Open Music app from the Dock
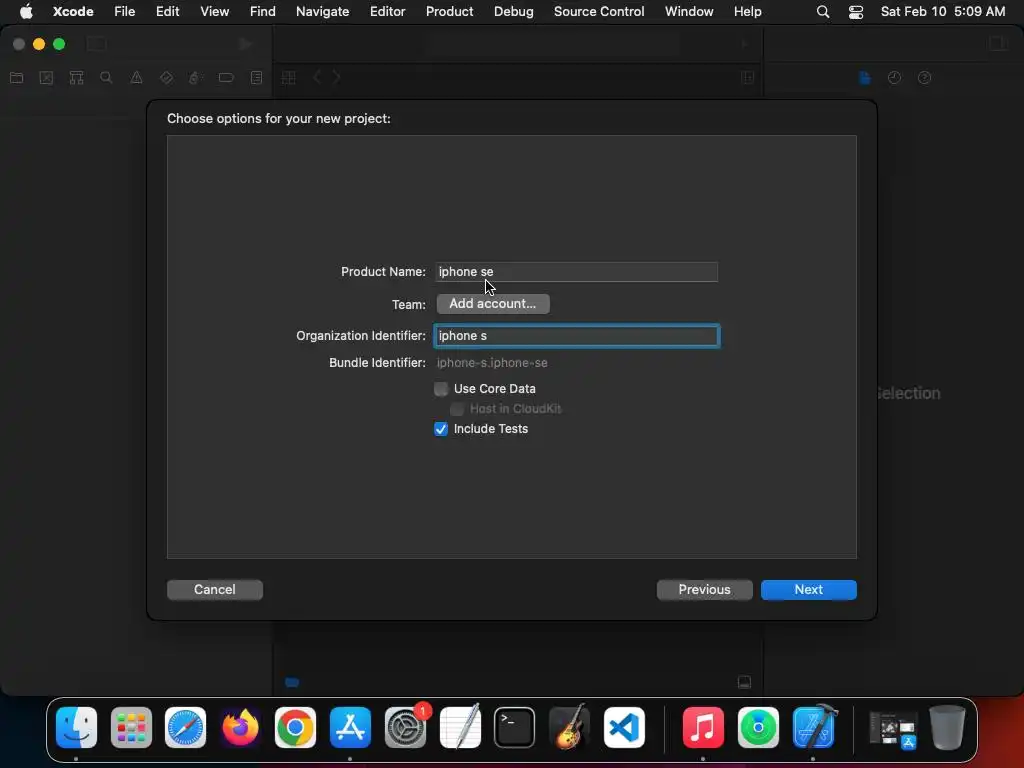1024x768 pixels. [703, 728]
